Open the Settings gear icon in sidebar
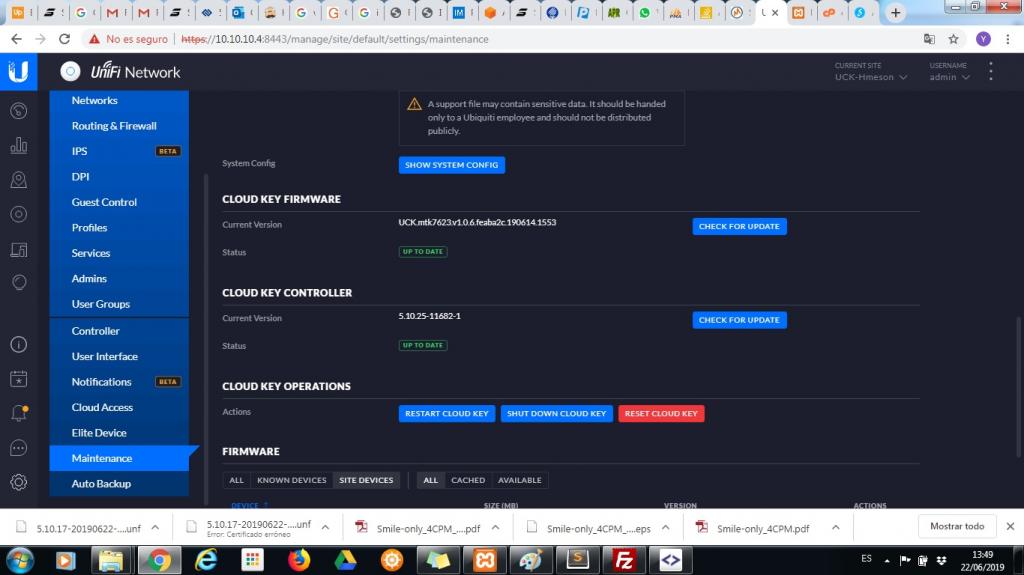This screenshot has width=1024, height=575. 18,482
